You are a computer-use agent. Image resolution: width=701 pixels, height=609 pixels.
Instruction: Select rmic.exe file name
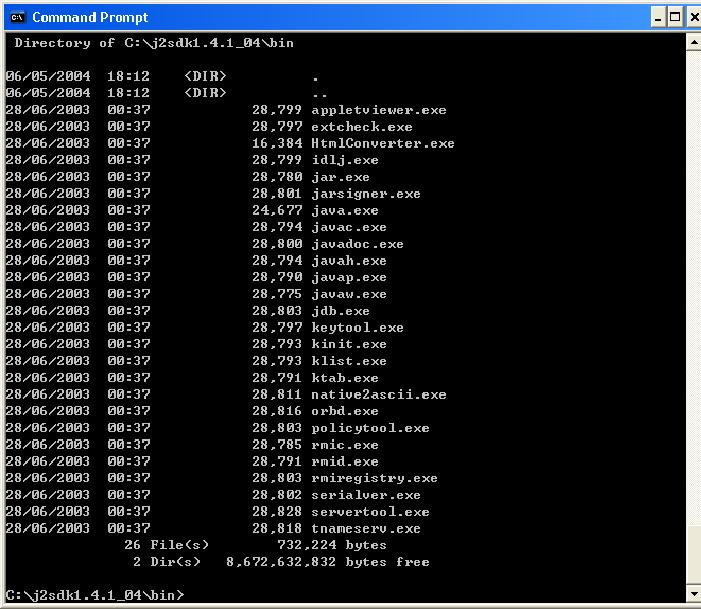tap(345, 445)
